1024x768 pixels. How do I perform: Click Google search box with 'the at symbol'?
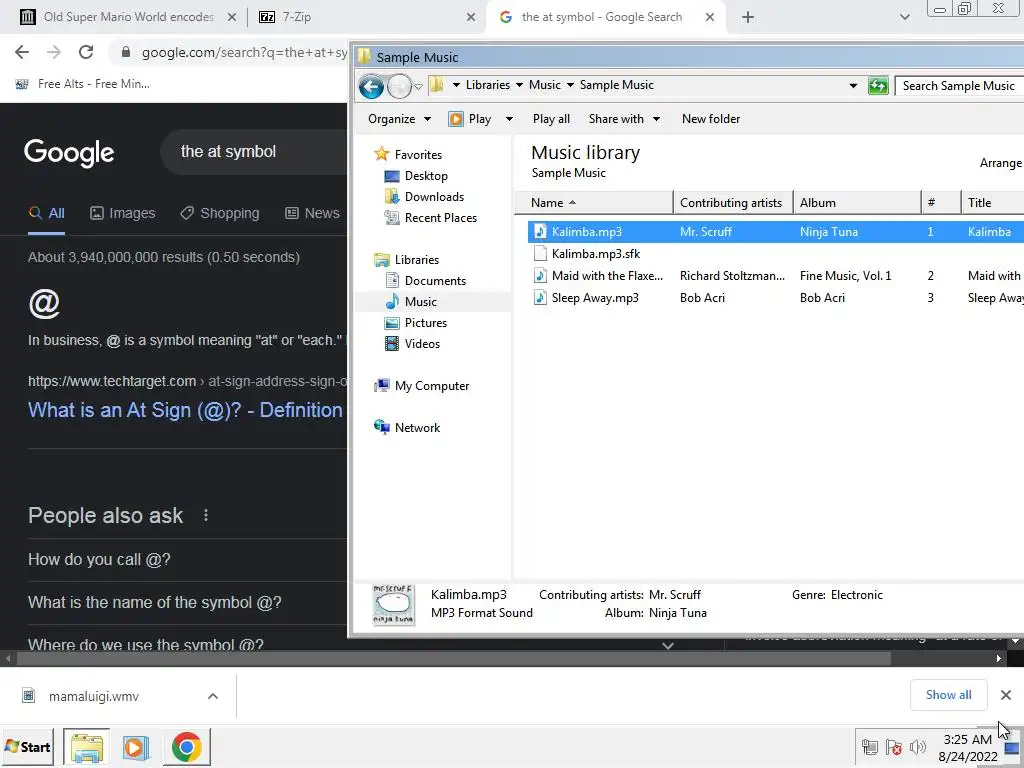(255, 152)
